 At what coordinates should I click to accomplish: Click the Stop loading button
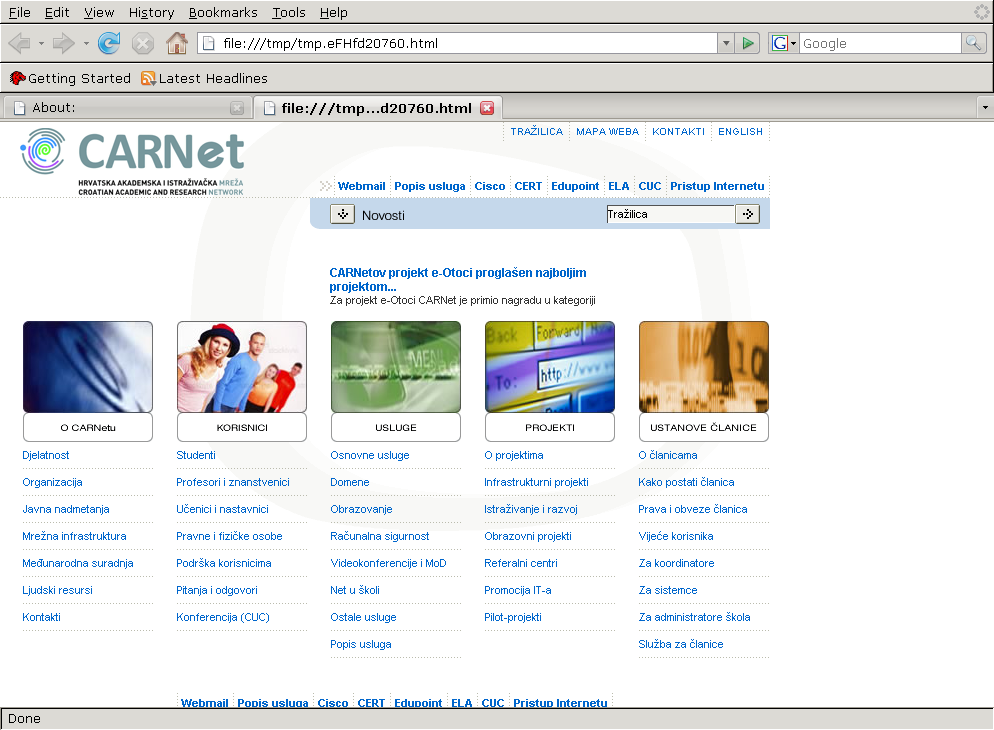[x=143, y=43]
